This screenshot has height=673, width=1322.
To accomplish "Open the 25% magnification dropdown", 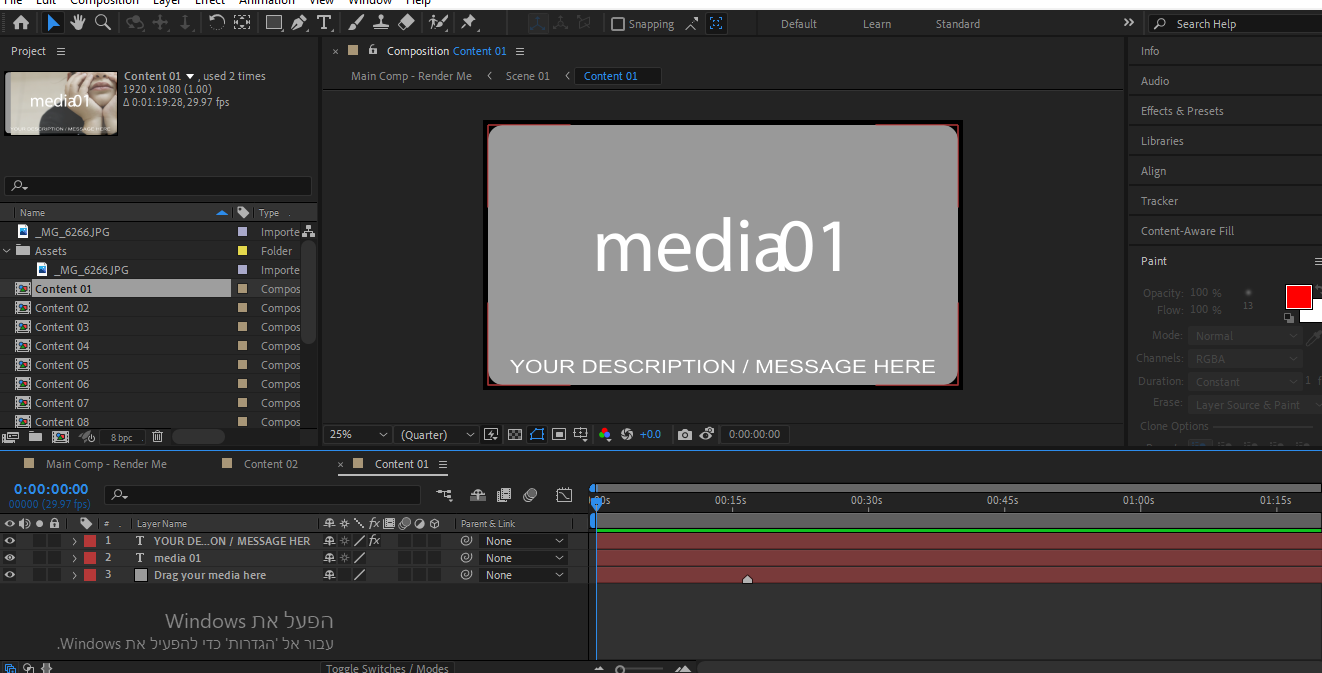I will (358, 435).
